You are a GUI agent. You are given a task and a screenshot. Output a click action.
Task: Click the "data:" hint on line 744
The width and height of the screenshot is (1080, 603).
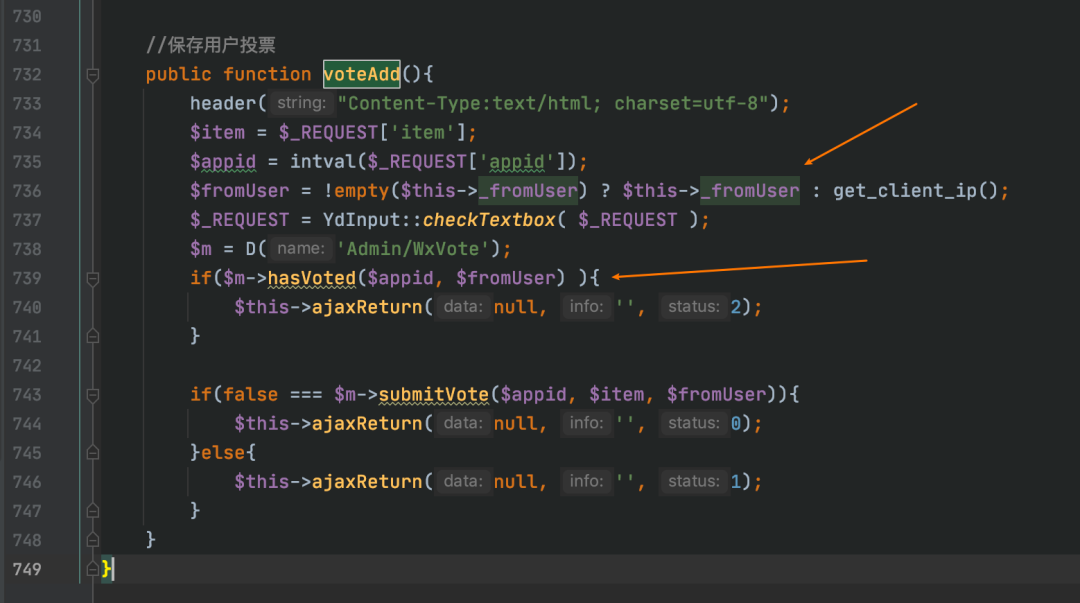463,423
